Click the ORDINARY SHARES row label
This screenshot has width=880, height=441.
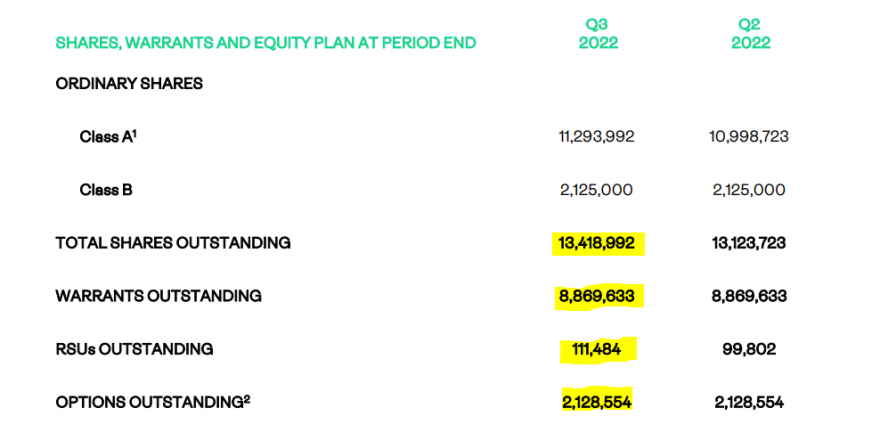pos(129,83)
